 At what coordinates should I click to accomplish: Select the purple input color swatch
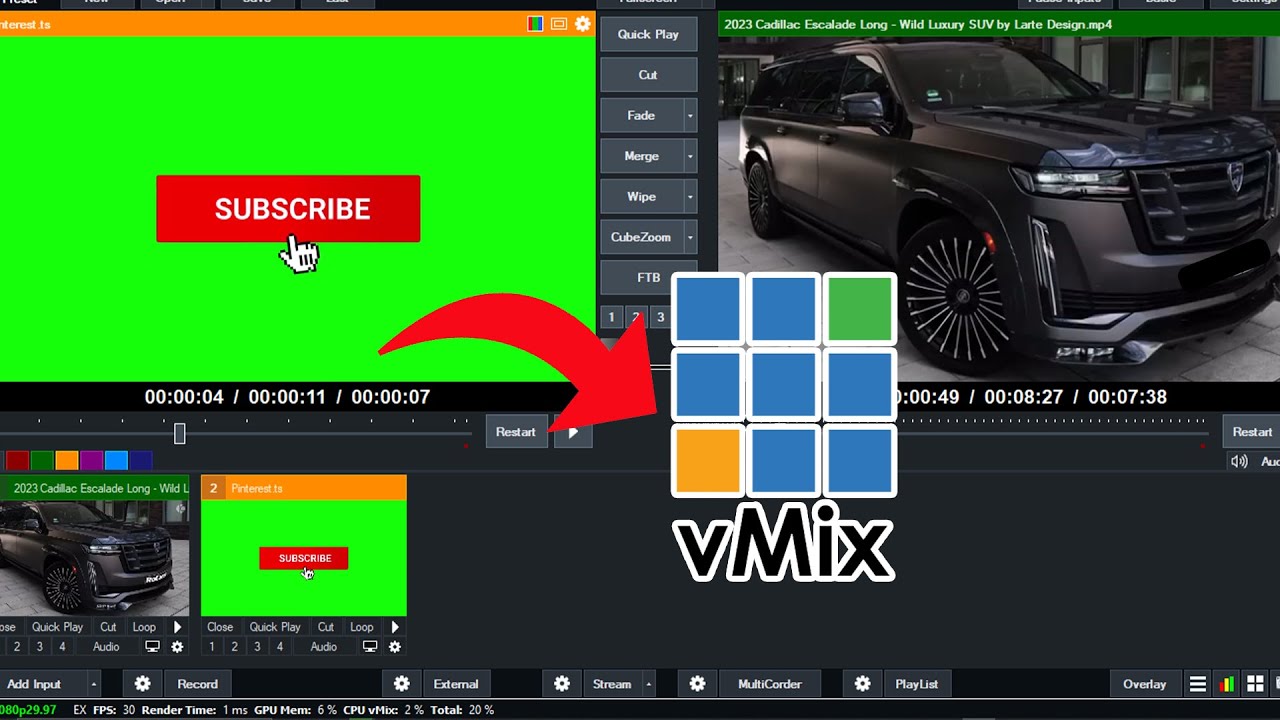coord(92,461)
